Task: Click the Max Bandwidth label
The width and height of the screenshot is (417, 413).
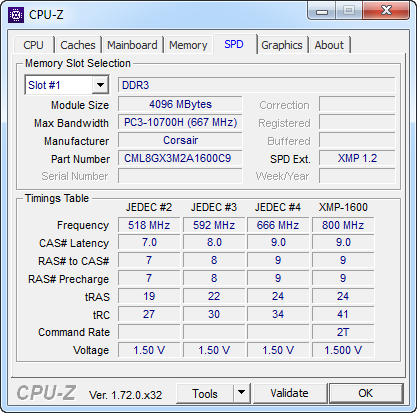Action: point(71,123)
